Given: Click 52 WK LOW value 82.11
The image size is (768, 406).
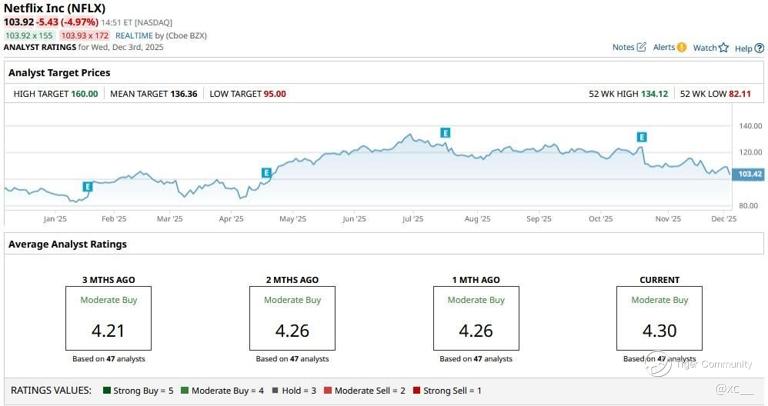Looking at the screenshot, I should click(x=740, y=94).
